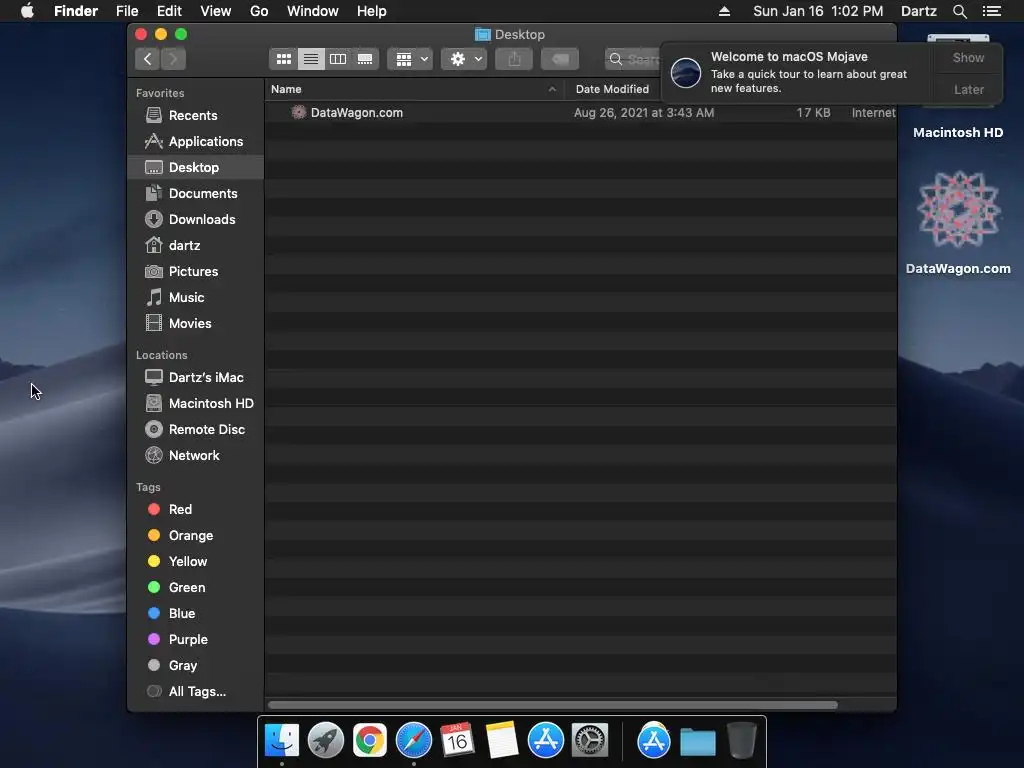
Task: Open Network in the sidebar
Action: (x=195, y=456)
